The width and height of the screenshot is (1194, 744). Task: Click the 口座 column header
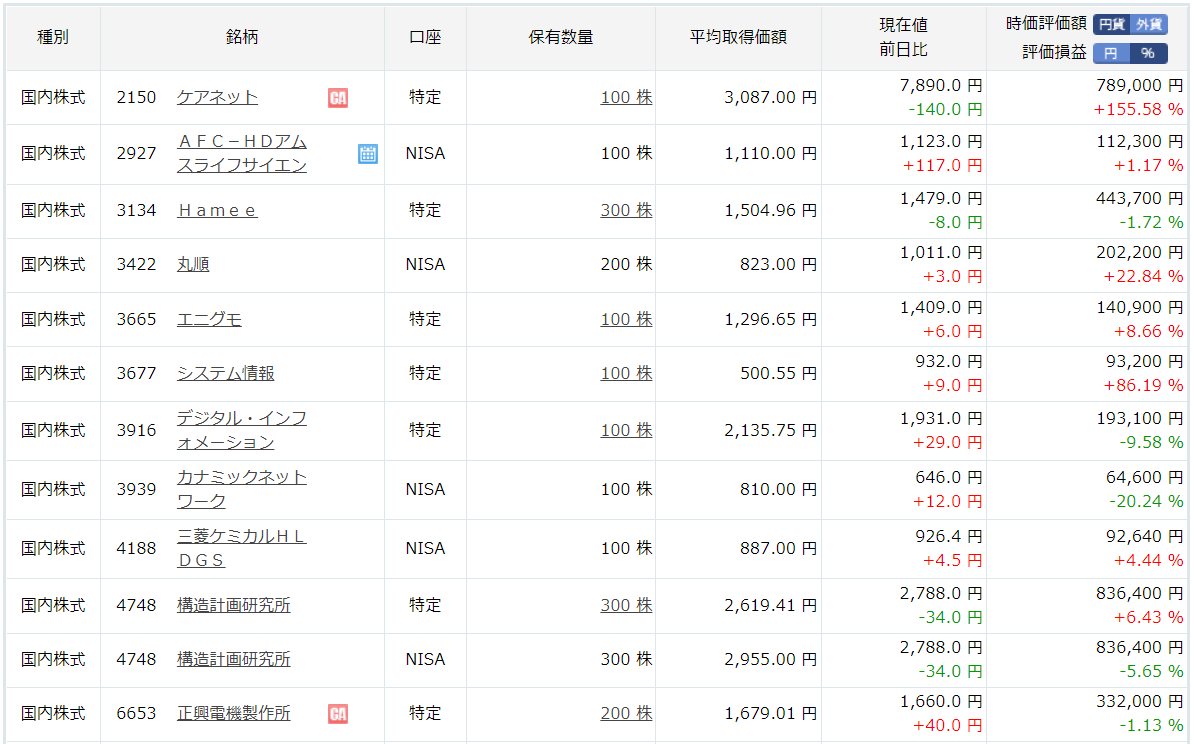[x=425, y=37]
